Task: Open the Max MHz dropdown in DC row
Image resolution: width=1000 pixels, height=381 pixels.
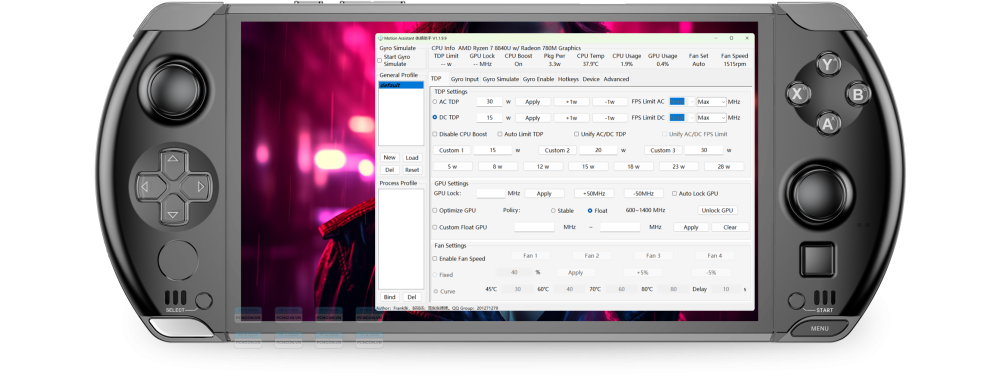Action: point(711,117)
